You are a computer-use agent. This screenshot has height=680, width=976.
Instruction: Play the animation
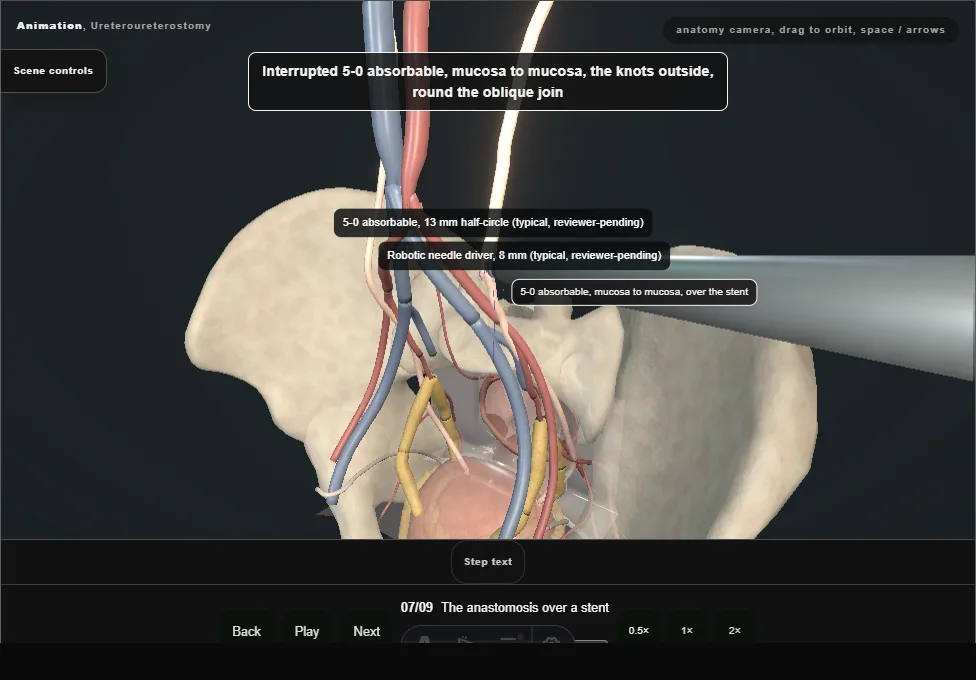click(x=306, y=631)
